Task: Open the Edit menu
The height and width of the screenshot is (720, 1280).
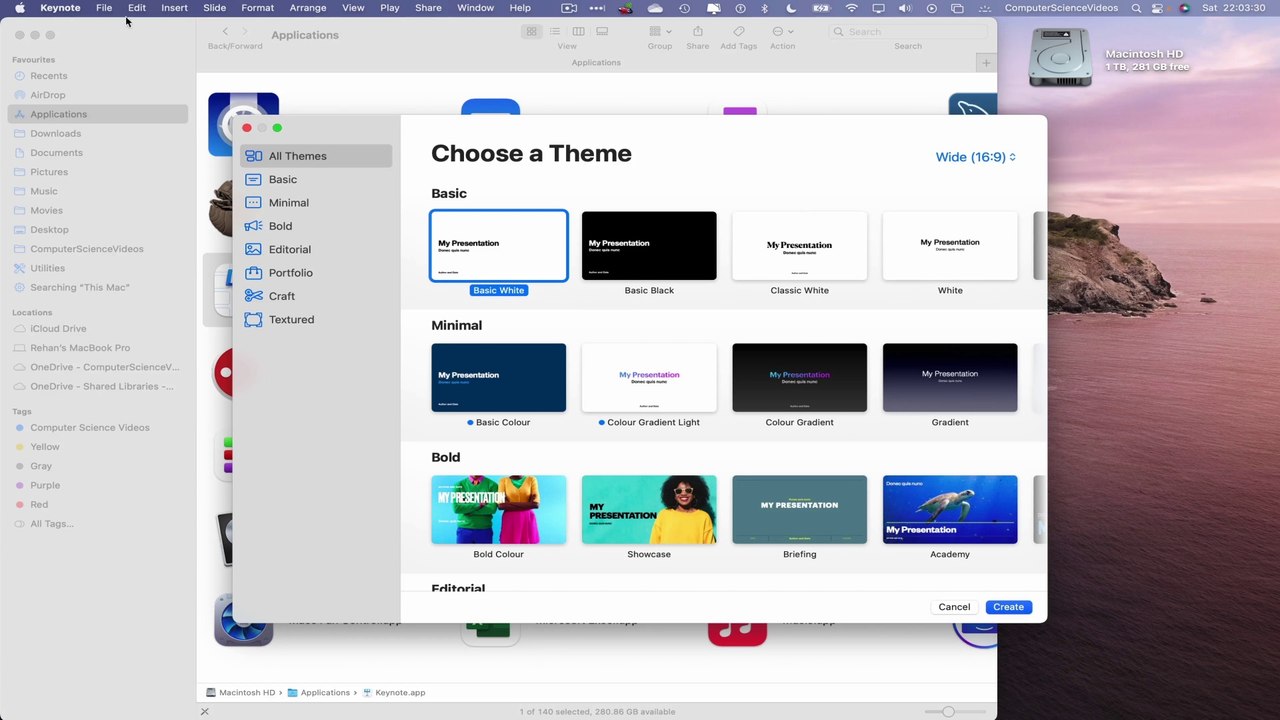Action: pos(137,8)
